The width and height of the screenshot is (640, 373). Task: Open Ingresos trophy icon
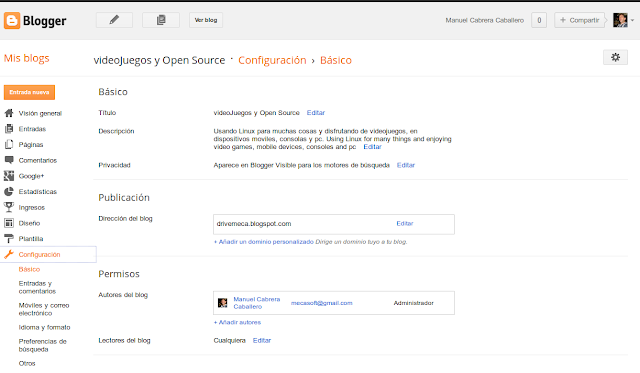[x=9, y=207]
